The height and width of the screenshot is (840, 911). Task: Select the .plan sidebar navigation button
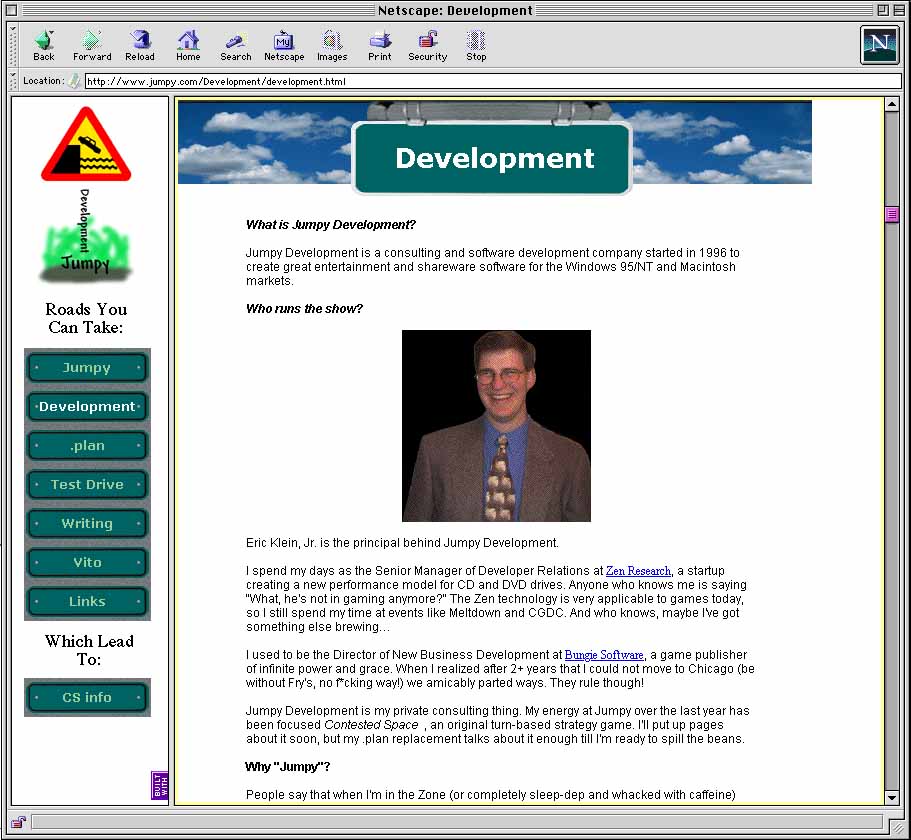click(x=87, y=446)
